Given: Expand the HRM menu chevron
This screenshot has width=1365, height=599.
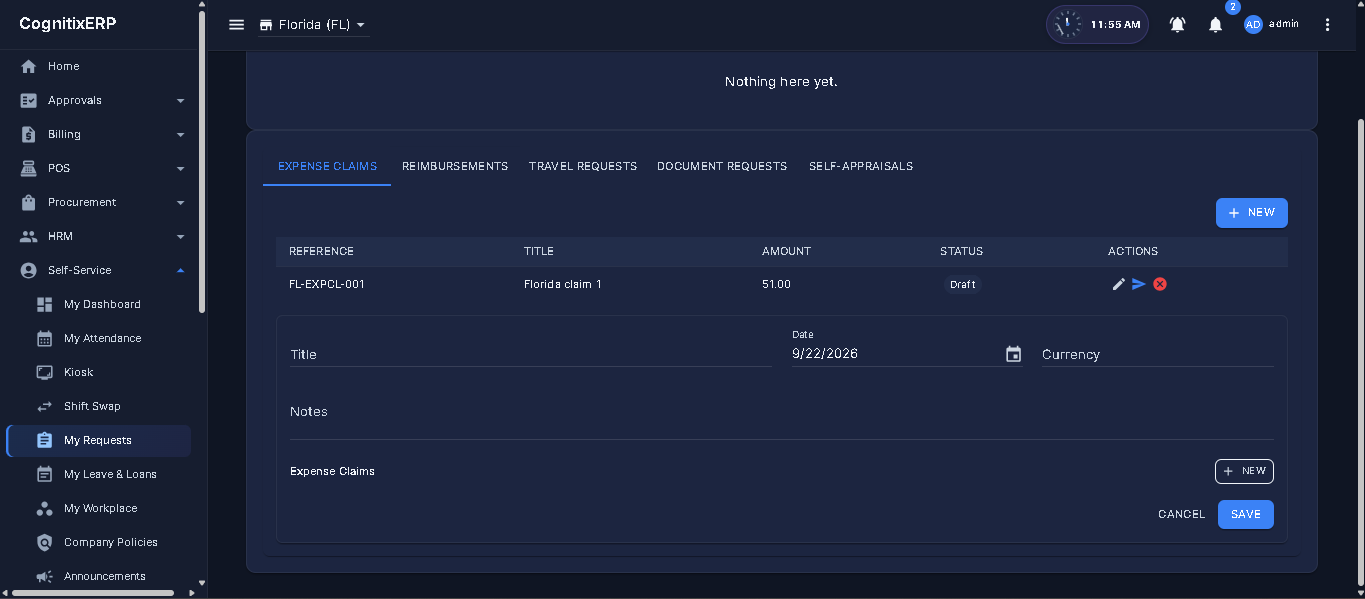Looking at the screenshot, I should [x=180, y=237].
